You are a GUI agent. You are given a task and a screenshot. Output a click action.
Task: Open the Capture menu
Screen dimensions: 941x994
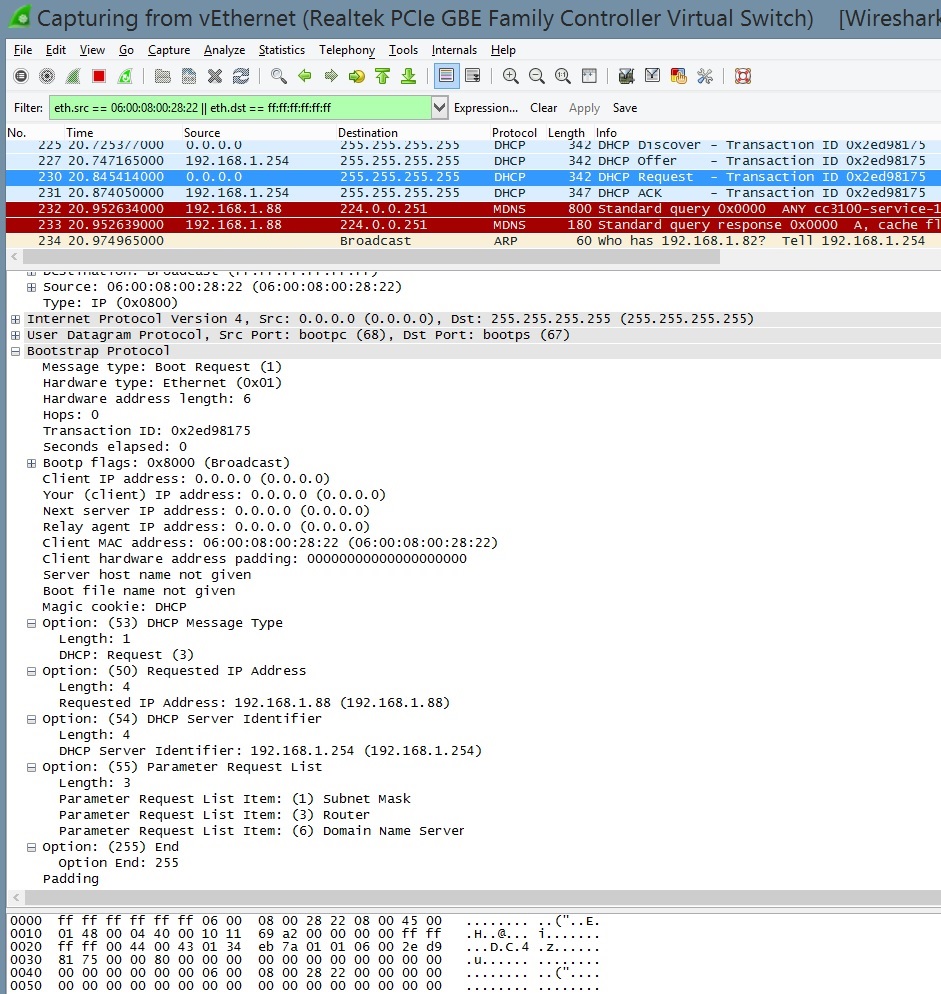coord(169,50)
